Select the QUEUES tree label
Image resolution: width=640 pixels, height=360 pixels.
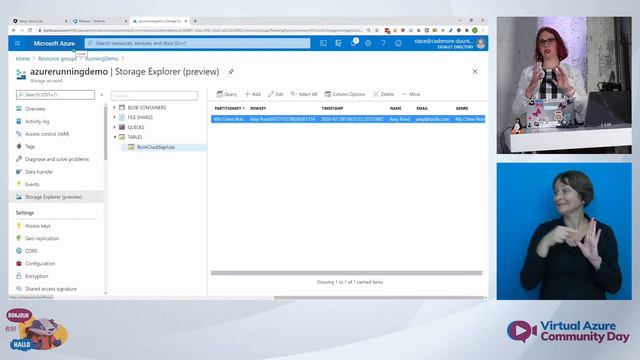[136, 127]
